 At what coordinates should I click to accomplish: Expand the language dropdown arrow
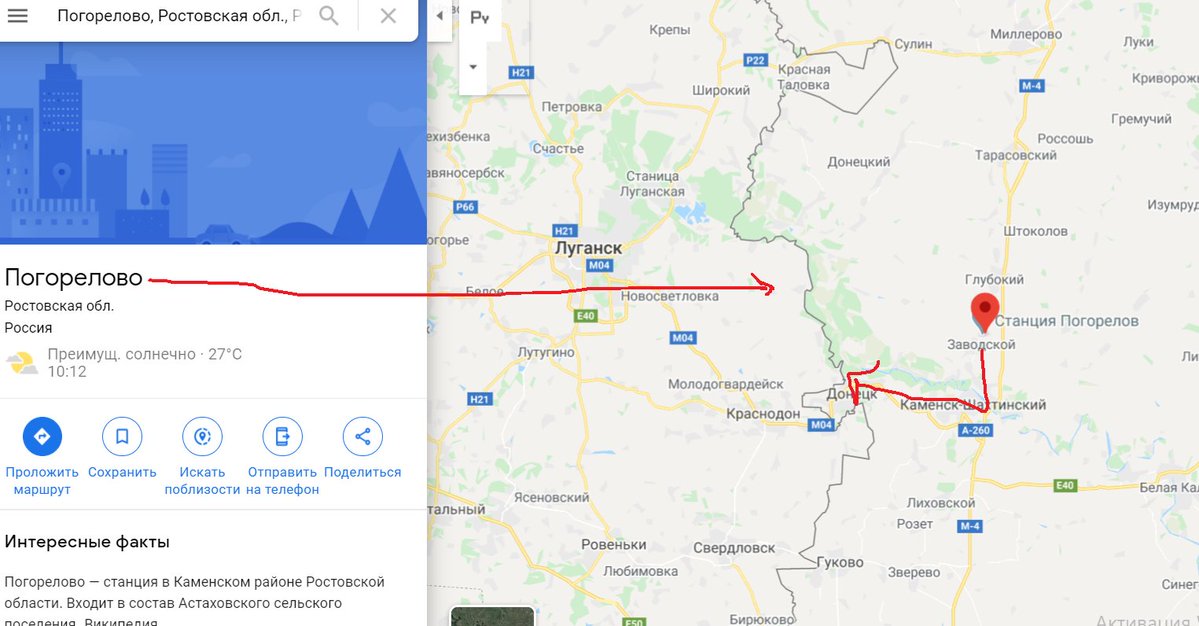(x=473, y=67)
